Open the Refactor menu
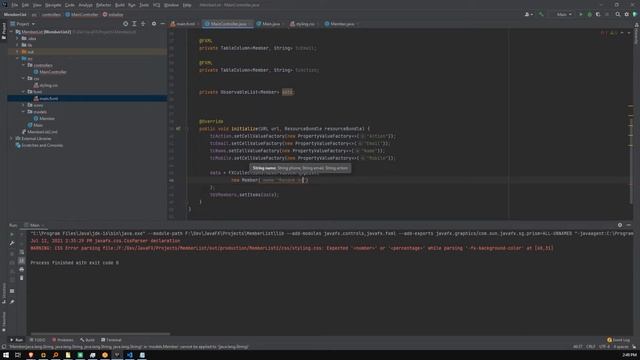640x360 pixels. click(103, 5)
